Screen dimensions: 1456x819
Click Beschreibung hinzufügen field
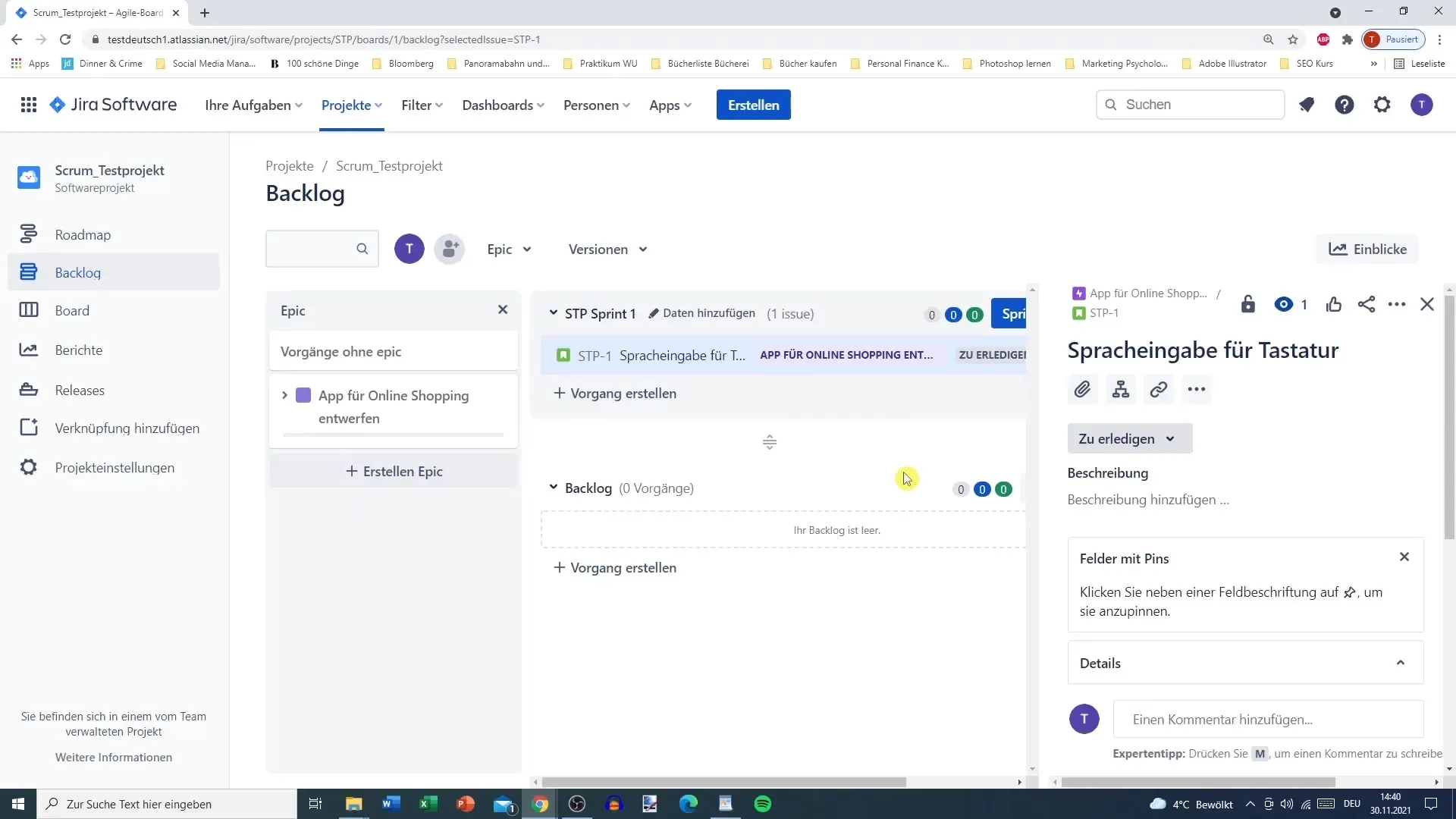coord(1148,500)
